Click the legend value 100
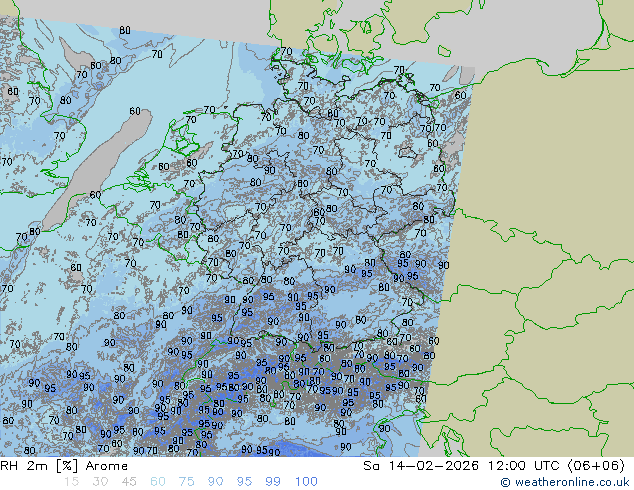Image resolution: width=634 pixels, height=490 pixels. (x=306, y=482)
